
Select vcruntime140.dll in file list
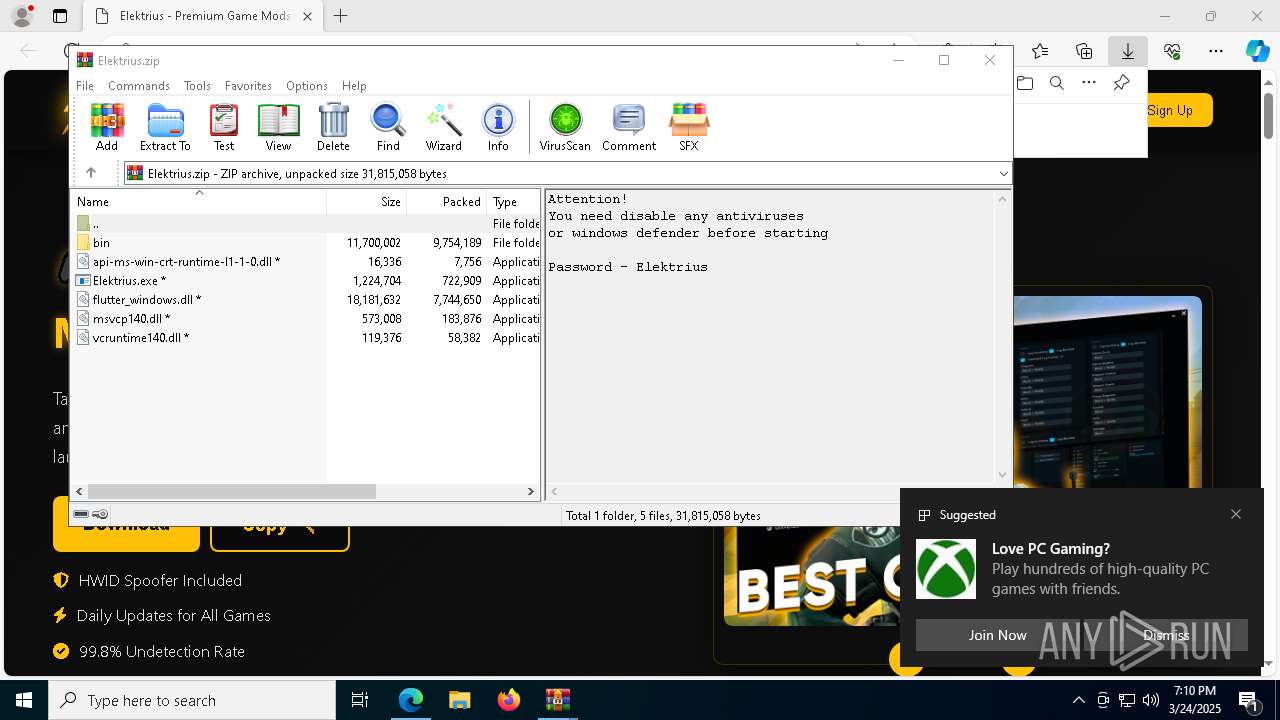point(306,338)
